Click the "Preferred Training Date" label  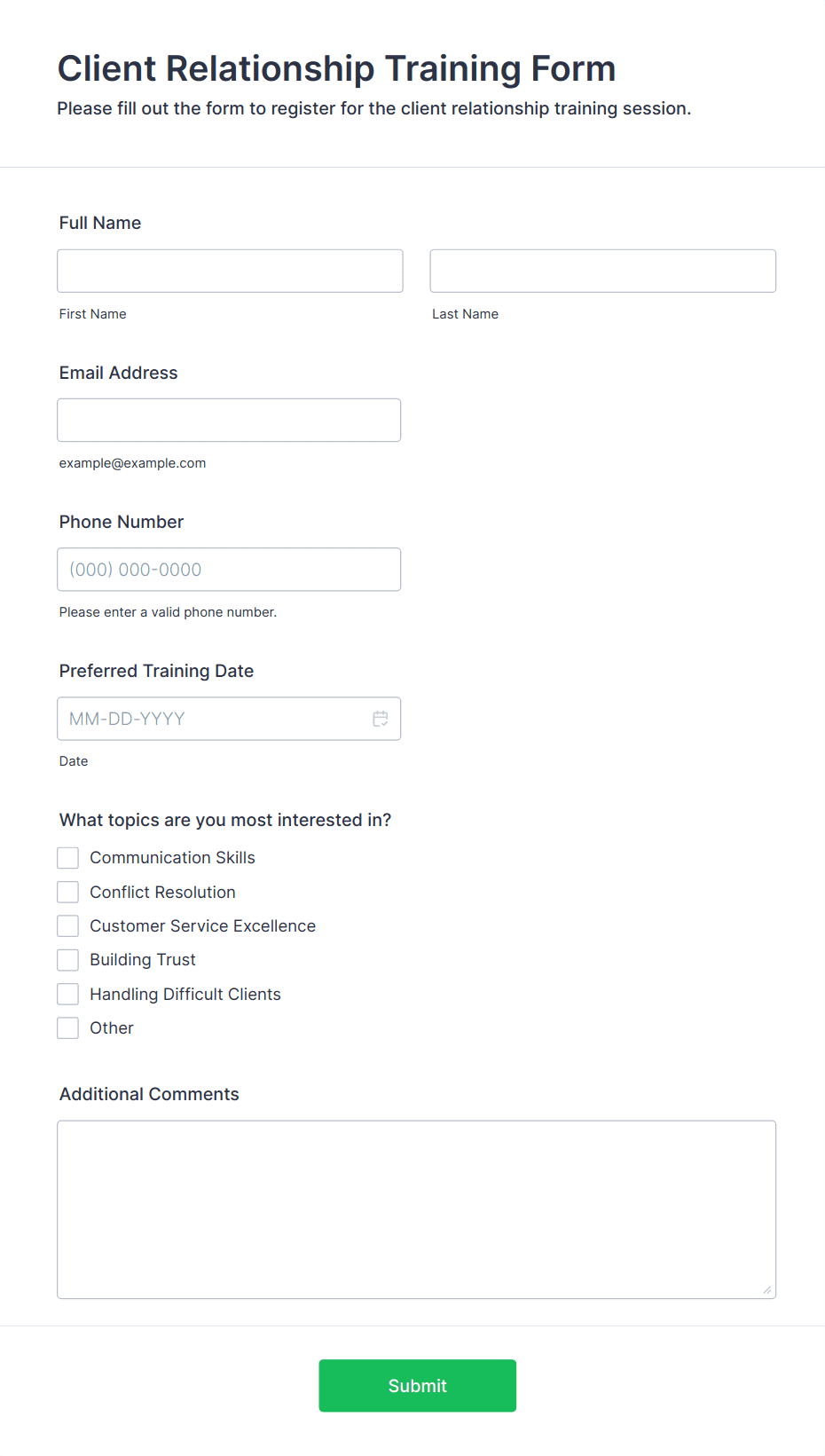157,671
